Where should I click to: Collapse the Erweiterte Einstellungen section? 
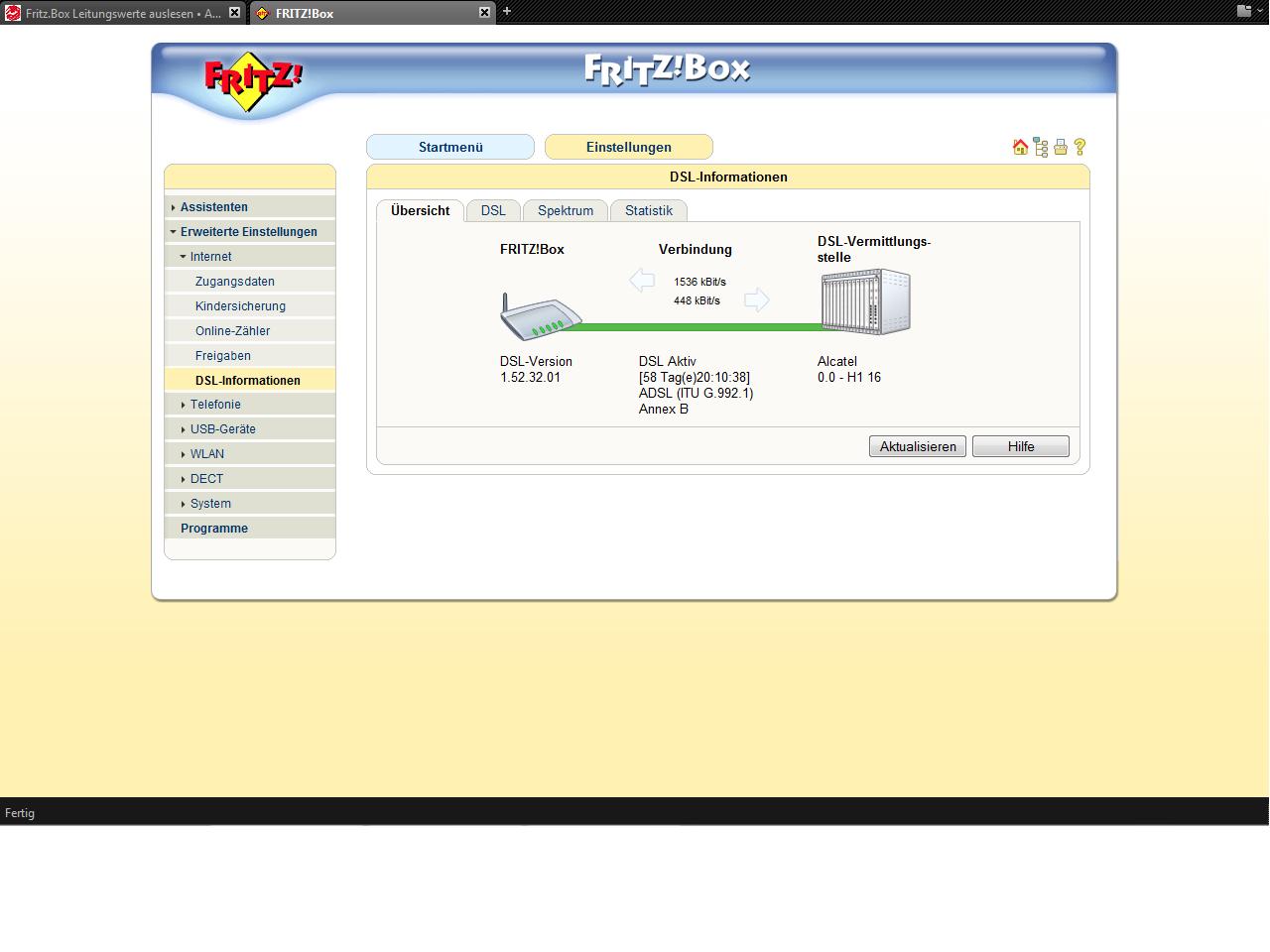coord(248,232)
